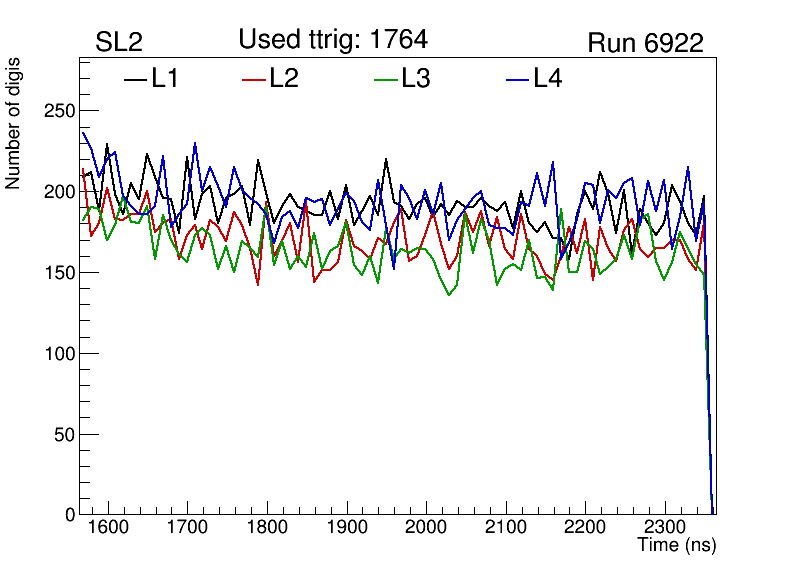Select the L2 legend label text
Screen dimensions: 796x572
point(284,78)
